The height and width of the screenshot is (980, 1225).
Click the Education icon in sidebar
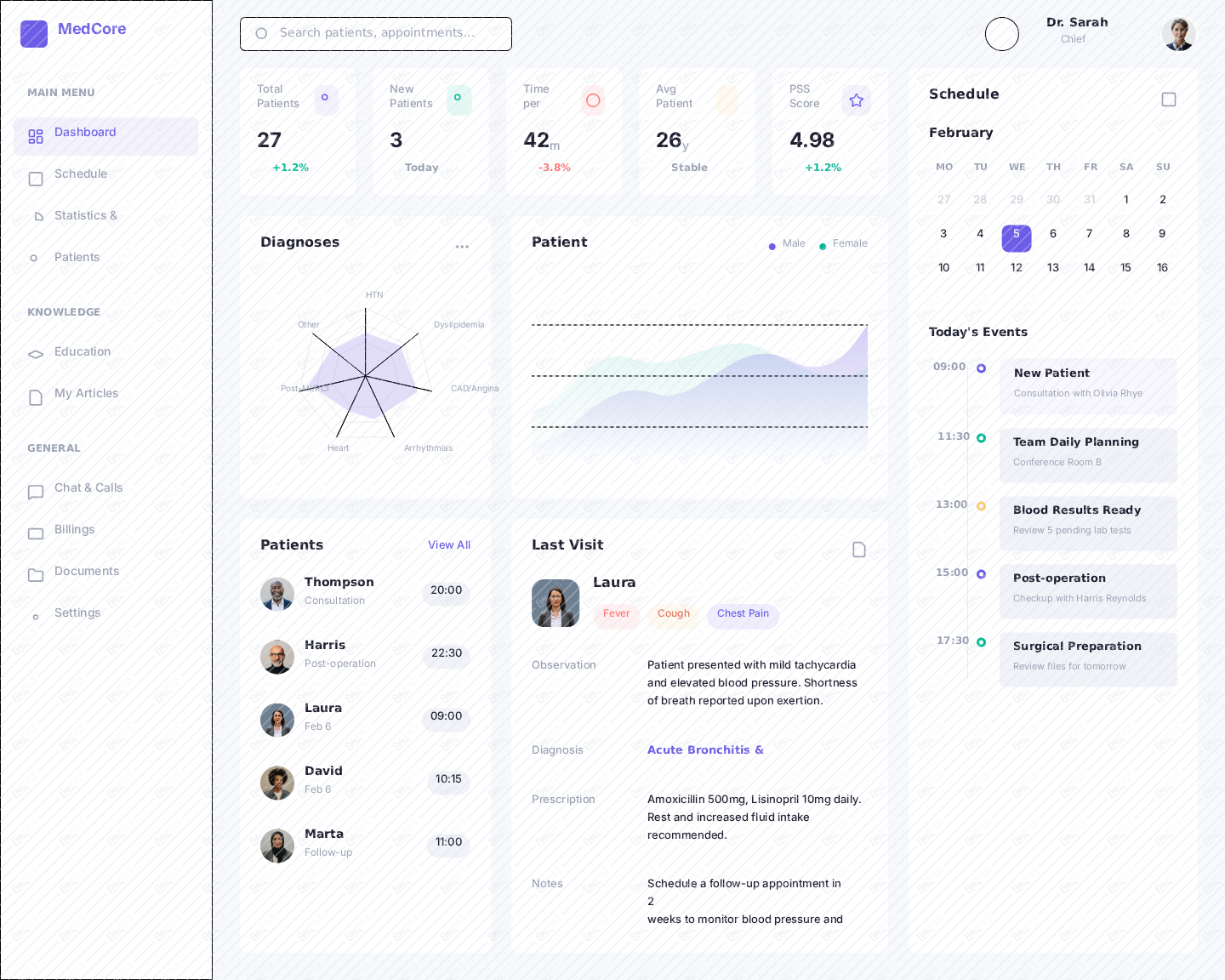[x=36, y=355]
